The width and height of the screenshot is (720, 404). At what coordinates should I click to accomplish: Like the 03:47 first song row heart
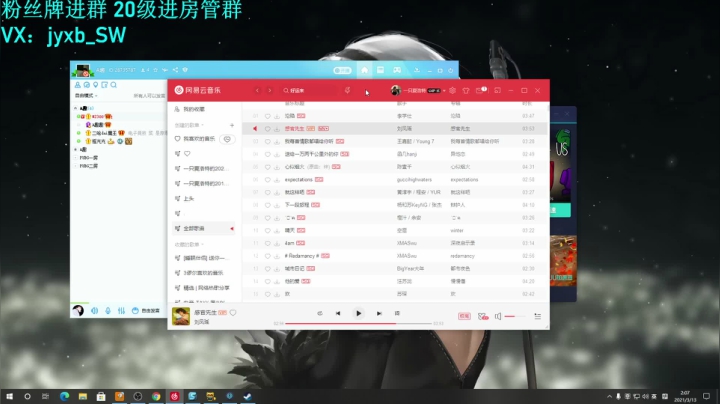[x=268, y=116]
